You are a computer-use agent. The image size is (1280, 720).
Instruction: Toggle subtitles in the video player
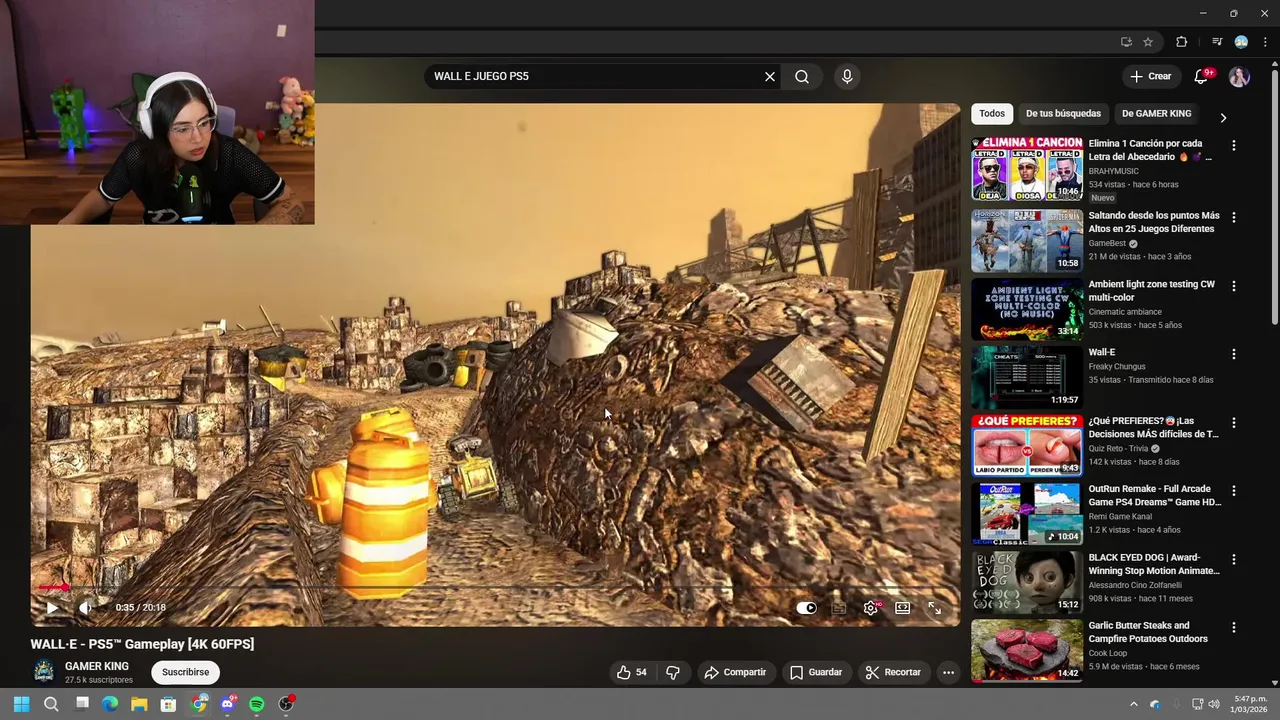pyautogui.click(x=839, y=607)
